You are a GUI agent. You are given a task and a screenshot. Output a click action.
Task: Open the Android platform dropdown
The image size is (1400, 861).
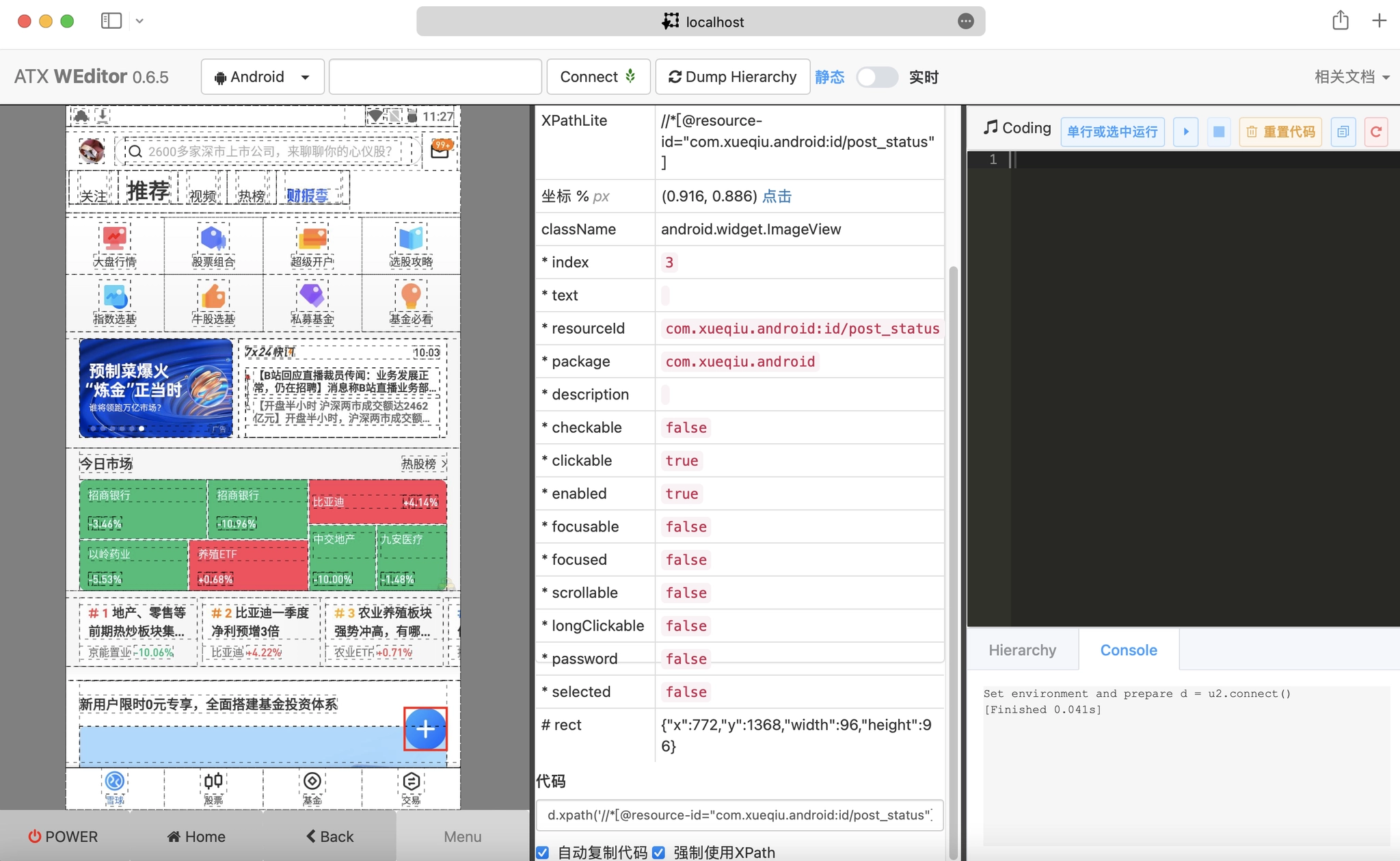(262, 77)
